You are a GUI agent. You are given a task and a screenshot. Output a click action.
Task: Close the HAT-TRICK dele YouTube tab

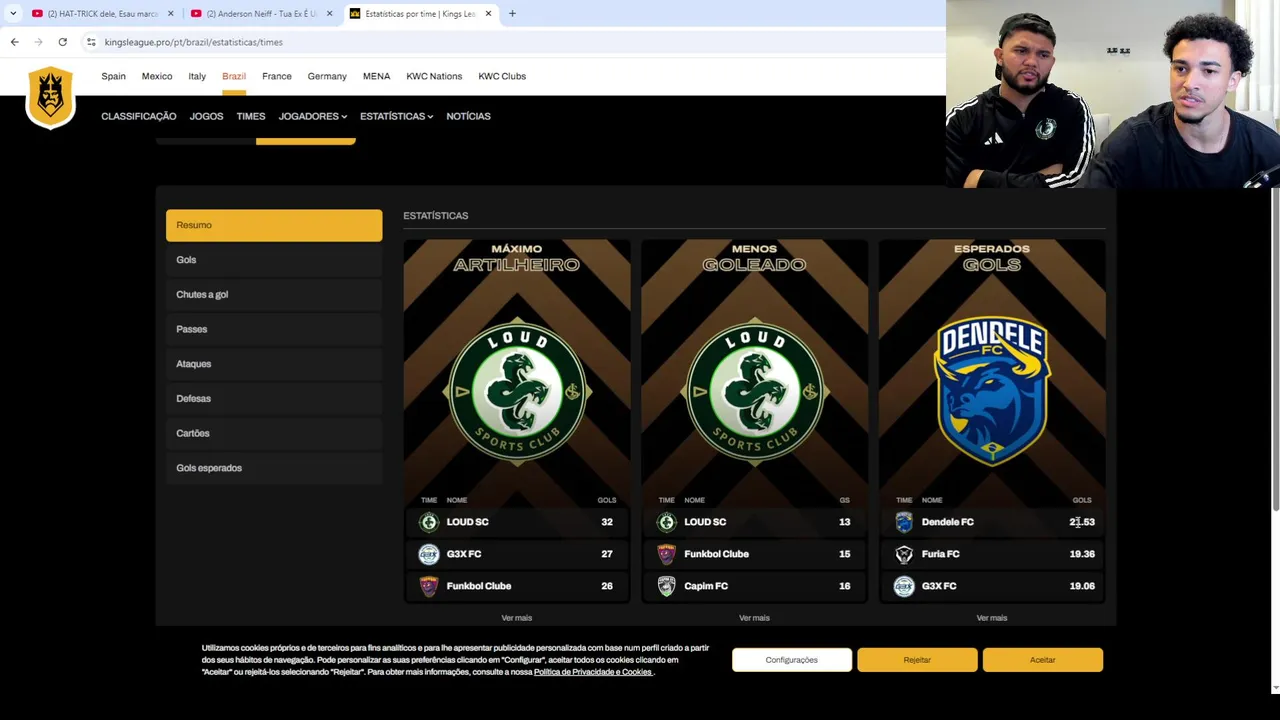click(x=171, y=14)
